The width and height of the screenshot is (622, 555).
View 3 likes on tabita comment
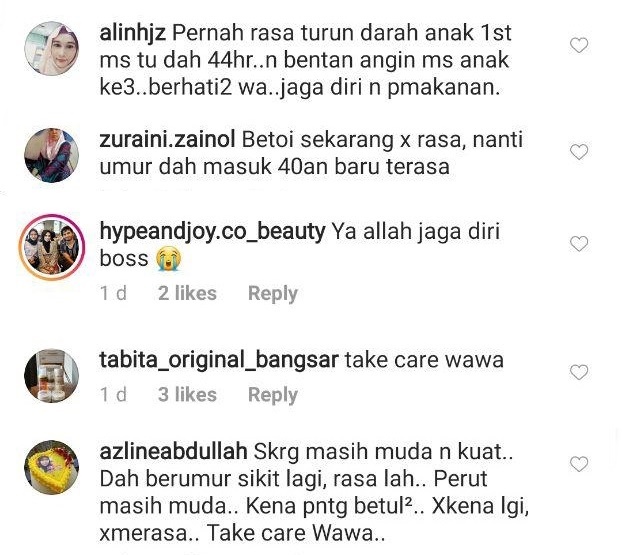(187, 395)
